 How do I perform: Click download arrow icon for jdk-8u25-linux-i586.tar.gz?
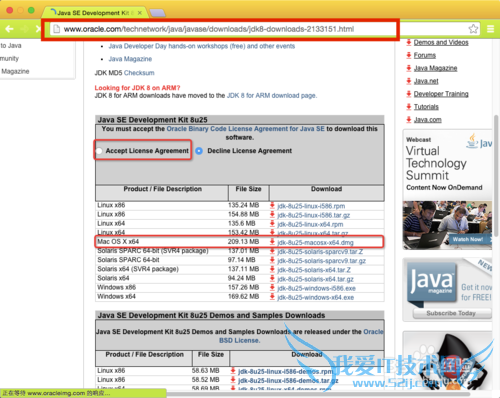272,215
